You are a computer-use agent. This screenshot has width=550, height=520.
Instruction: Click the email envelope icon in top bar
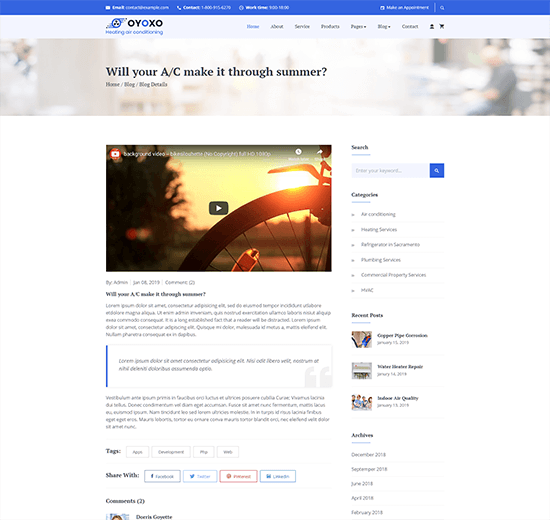[x=108, y=8]
